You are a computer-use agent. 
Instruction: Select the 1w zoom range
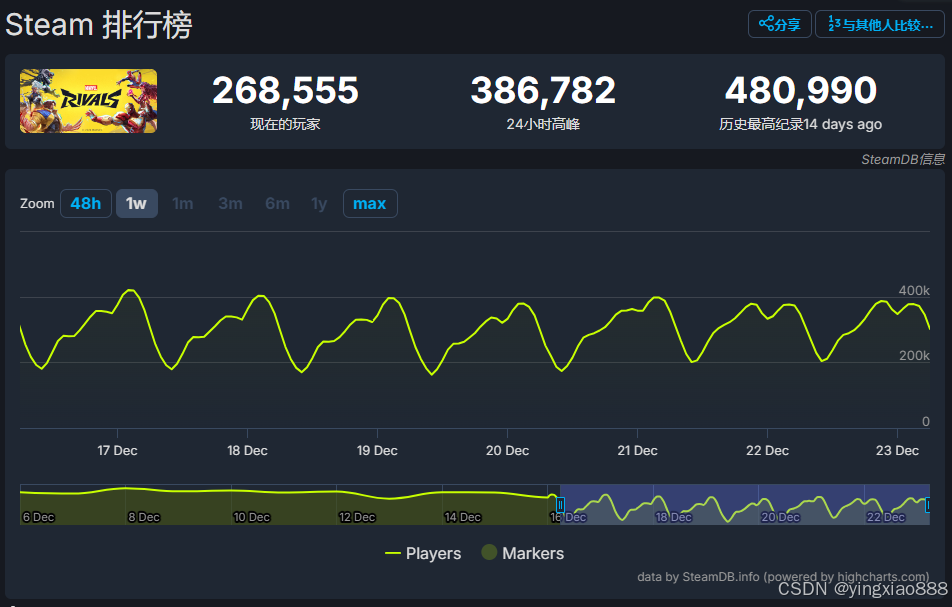137,203
